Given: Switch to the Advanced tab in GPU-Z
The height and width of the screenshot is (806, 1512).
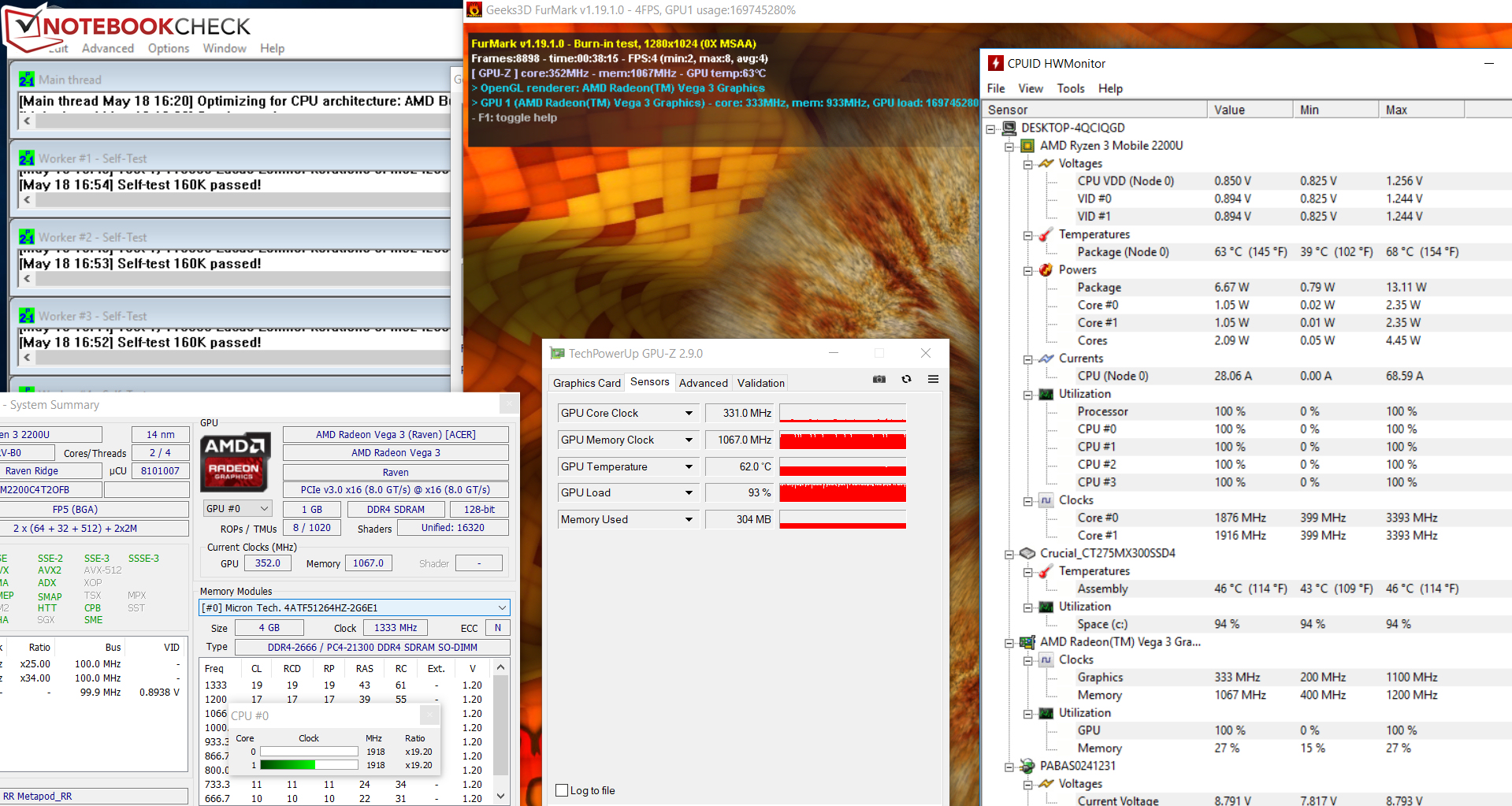Looking at the screenshot, I should point(704,383).
